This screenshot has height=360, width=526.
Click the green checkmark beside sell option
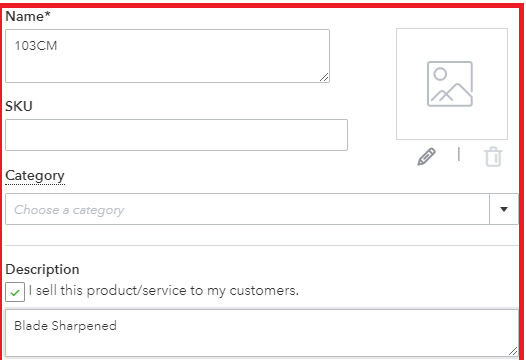[15, 292]
